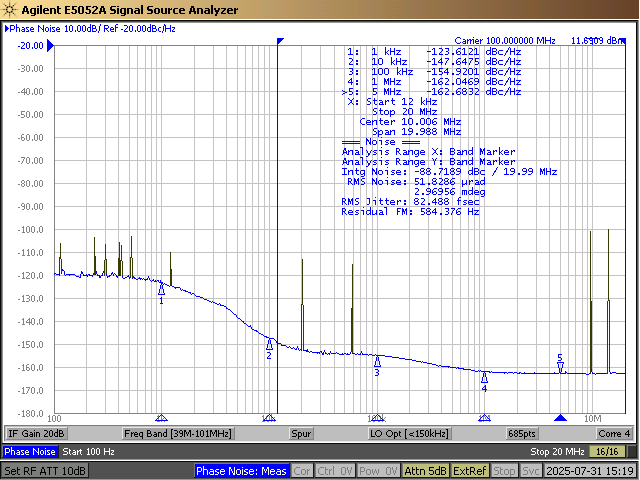The image size is (640, 480).
Task: Click the reference level arrow at -20.00
Action: [50, 45]
